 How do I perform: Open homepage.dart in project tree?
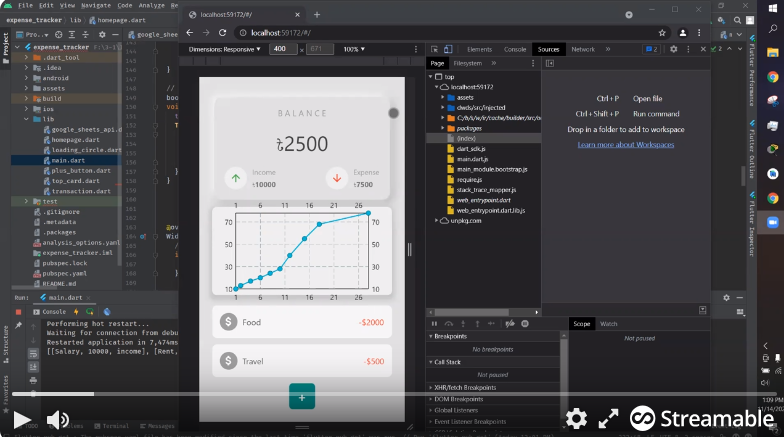click(75, 140)
